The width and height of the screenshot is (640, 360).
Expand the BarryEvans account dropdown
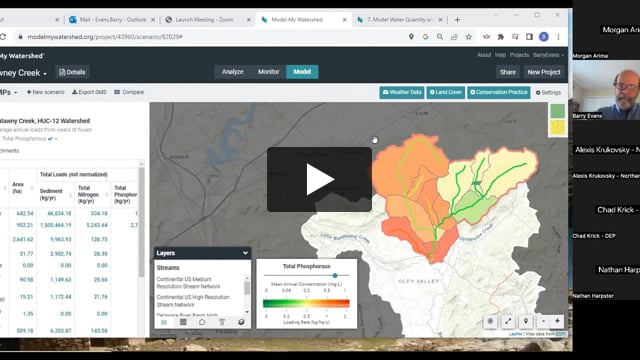(549, 55)
